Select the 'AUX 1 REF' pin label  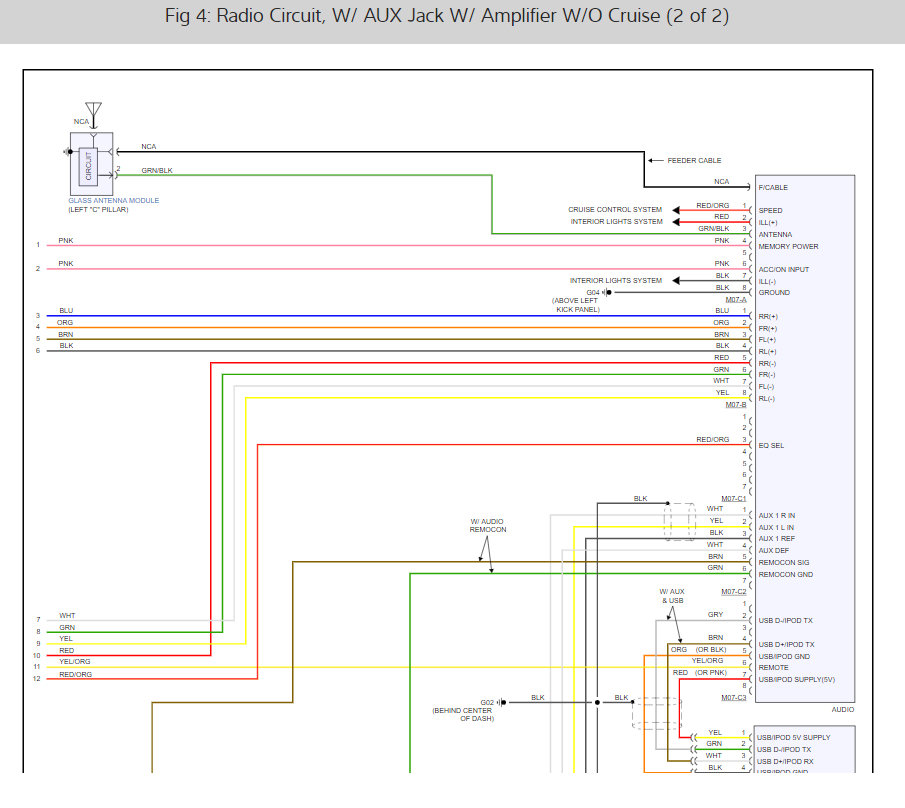point(777,538)
